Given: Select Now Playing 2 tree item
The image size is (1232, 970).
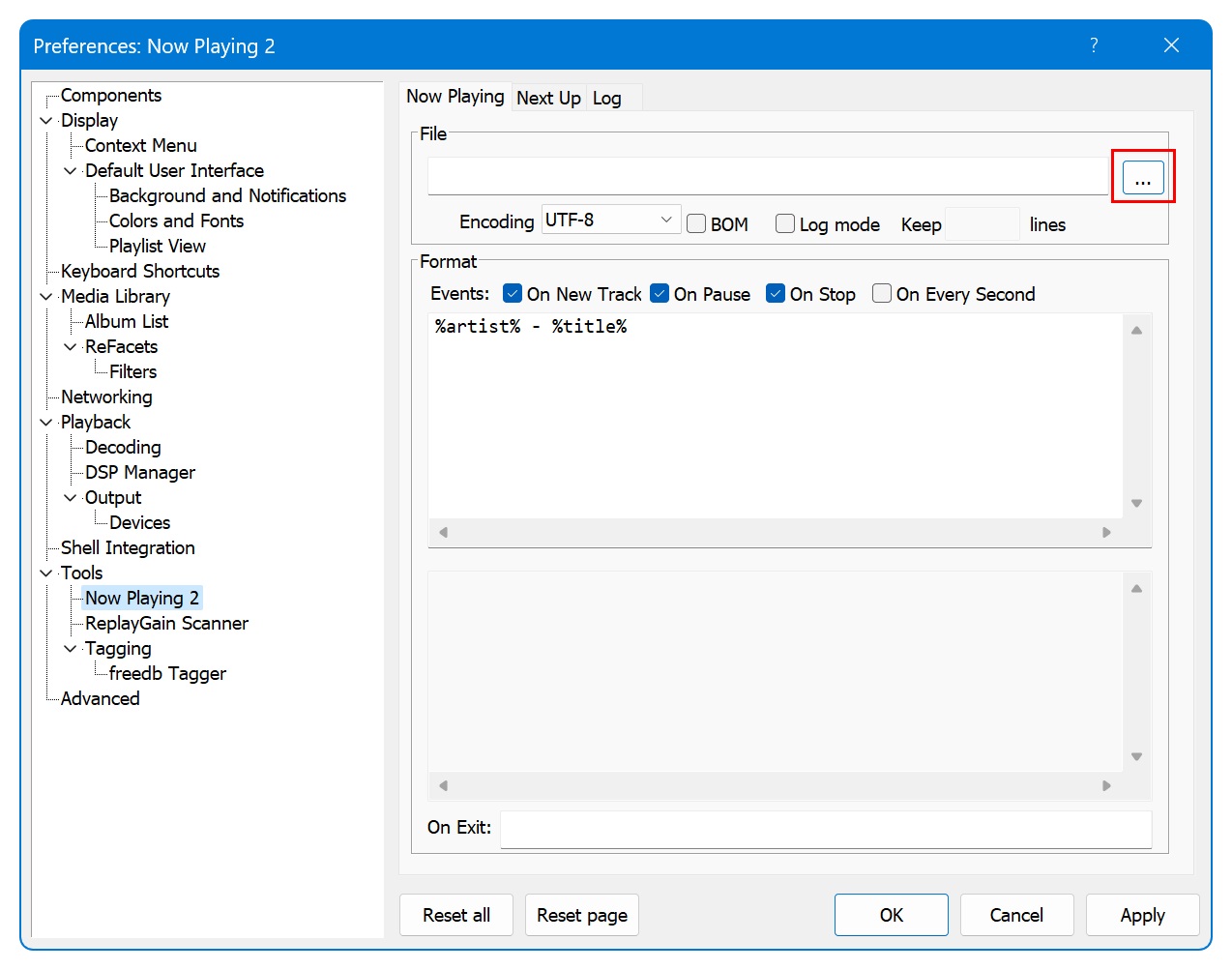Looking at the screenshot, I should [x=142, y=598].
